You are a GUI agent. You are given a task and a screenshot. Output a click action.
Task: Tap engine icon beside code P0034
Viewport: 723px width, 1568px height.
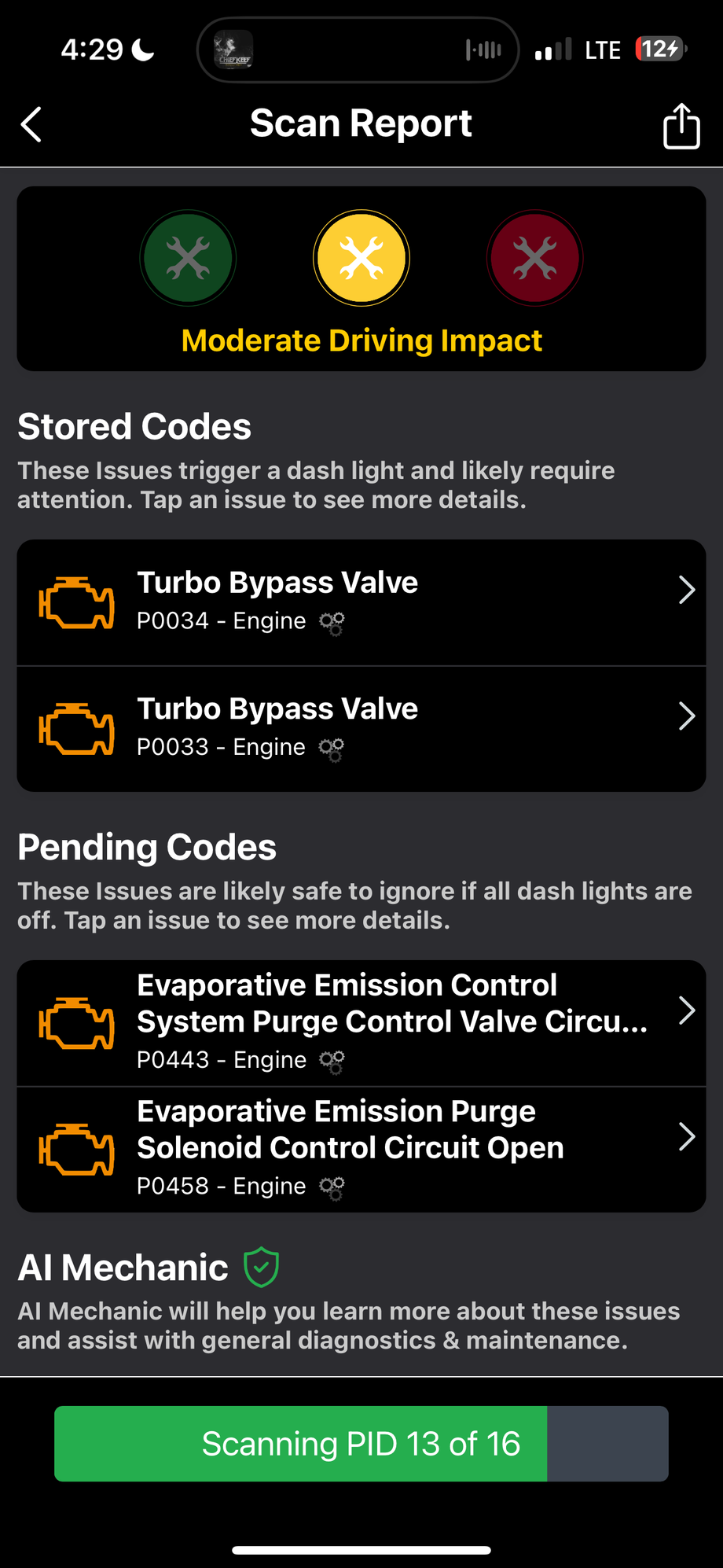[76, 603]
